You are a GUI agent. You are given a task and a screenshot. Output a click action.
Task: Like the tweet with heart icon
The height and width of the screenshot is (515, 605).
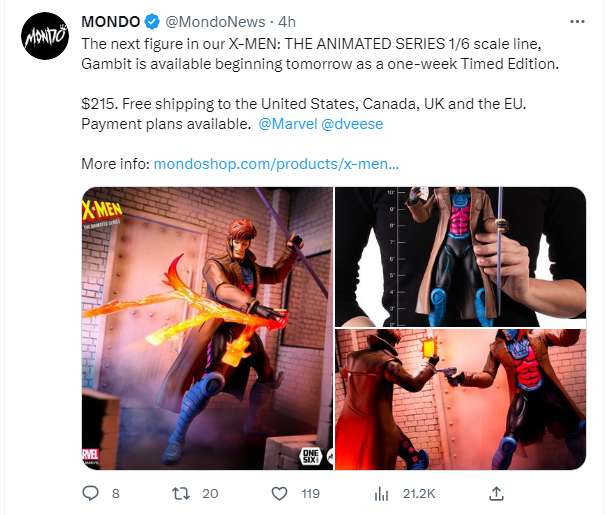[x=279, y=493]
